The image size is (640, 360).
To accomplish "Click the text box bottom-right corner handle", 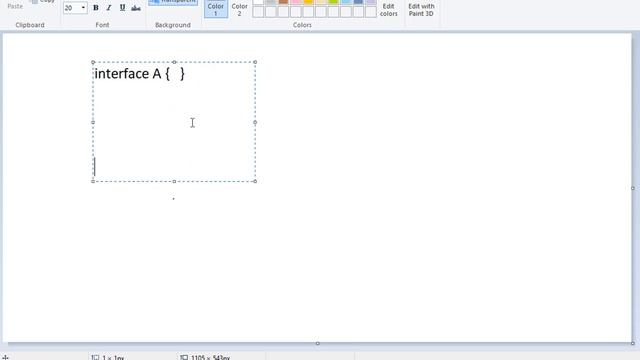I will (x=255, y=181).
